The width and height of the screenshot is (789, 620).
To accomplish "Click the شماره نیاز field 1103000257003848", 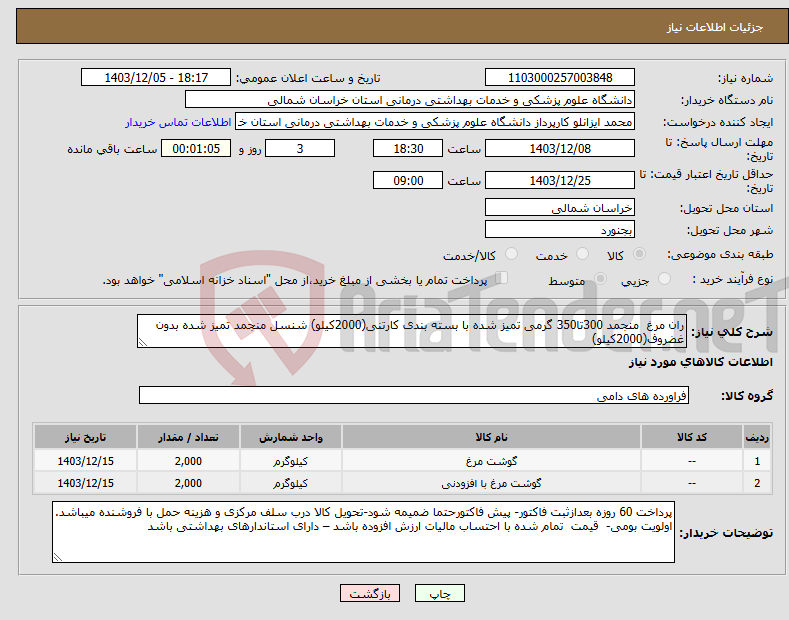I will click(x=560, y=78).
